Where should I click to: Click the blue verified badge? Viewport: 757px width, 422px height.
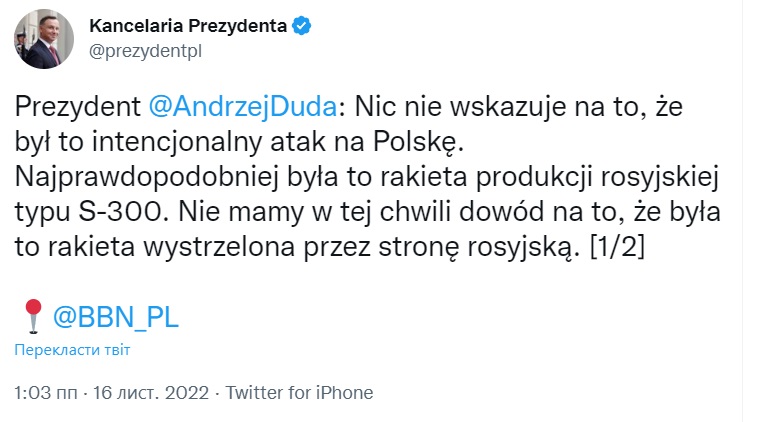click(300, 27)
